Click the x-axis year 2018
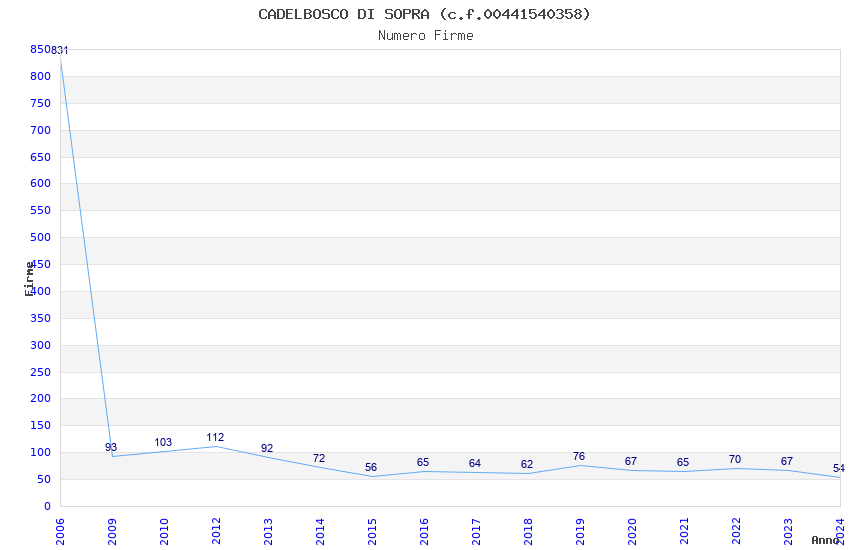The width and height of the screenshot is (850, 550). pyautogui.click(x=529, y=532)
